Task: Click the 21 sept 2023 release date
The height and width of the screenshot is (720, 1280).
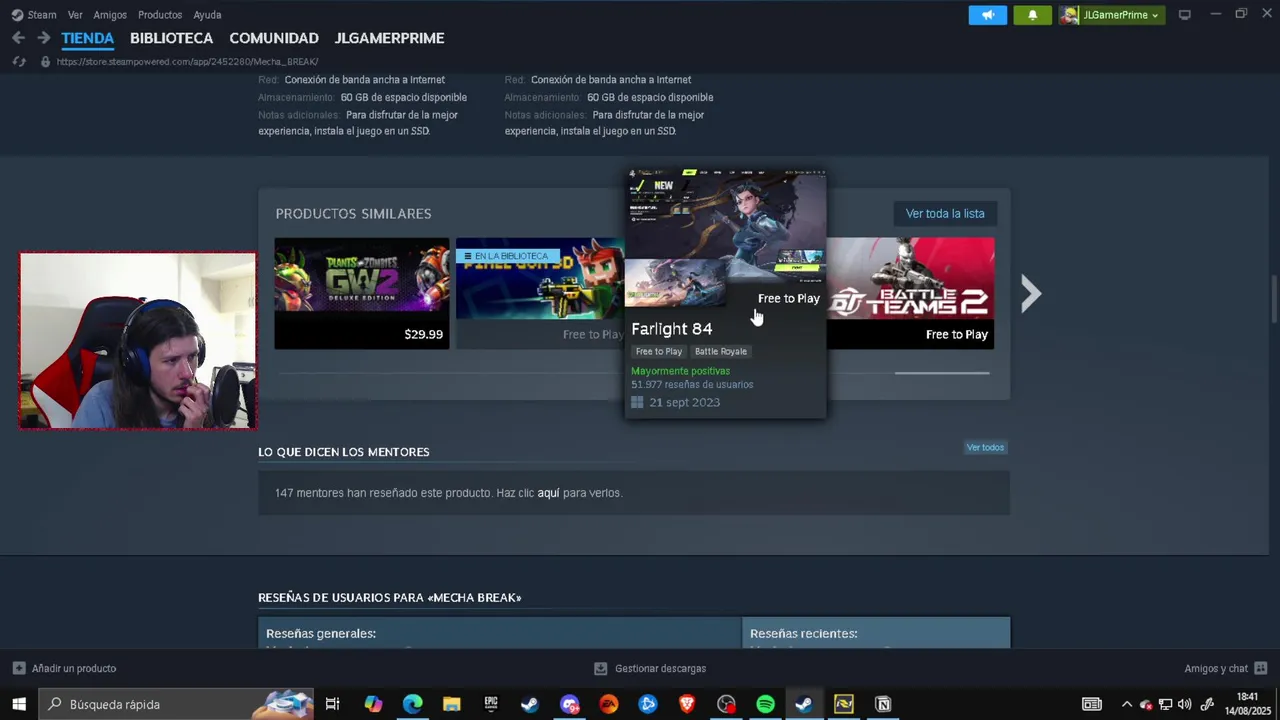Action: (x=684, y=403)
